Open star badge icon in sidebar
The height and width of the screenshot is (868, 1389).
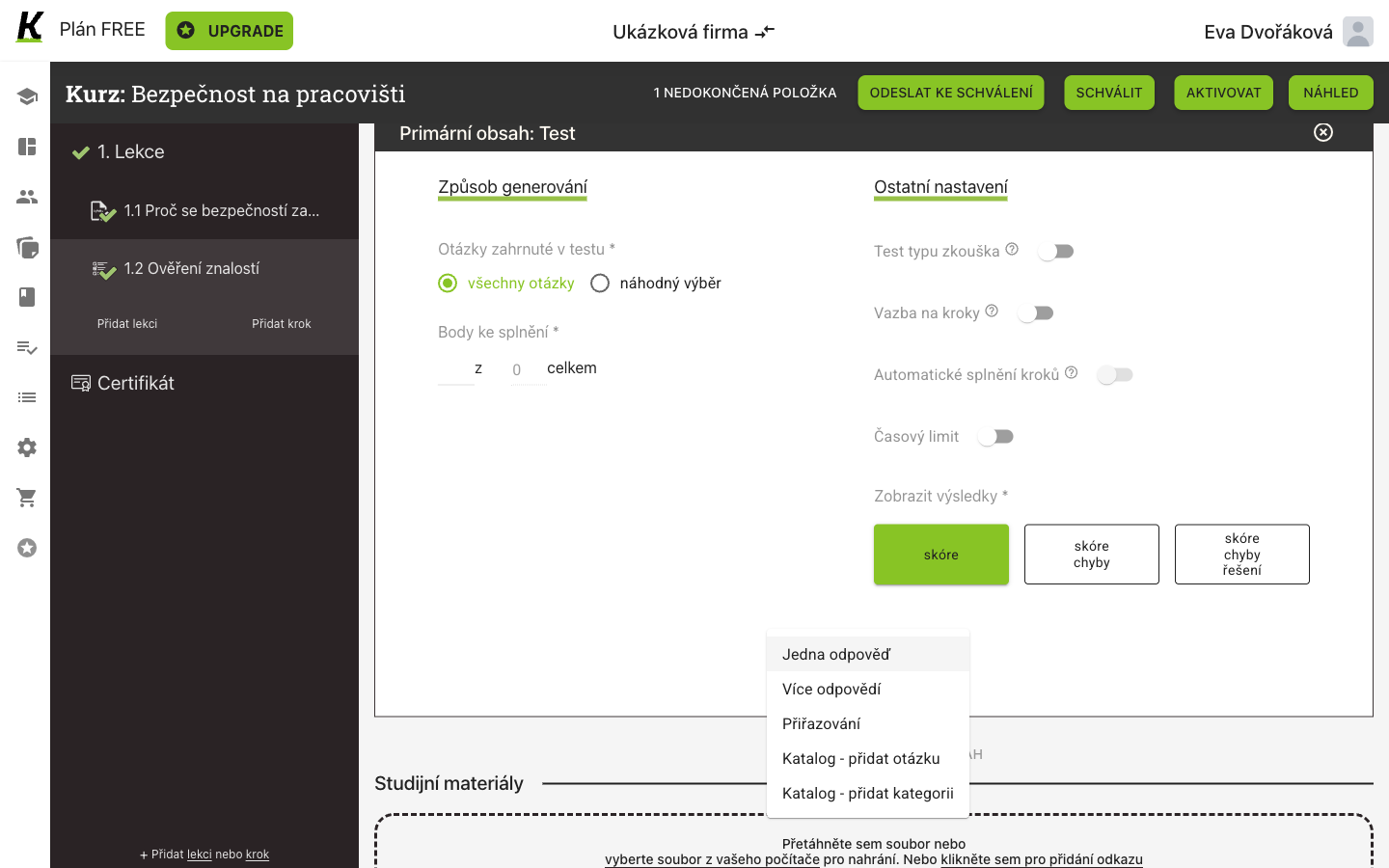(27, 548)
